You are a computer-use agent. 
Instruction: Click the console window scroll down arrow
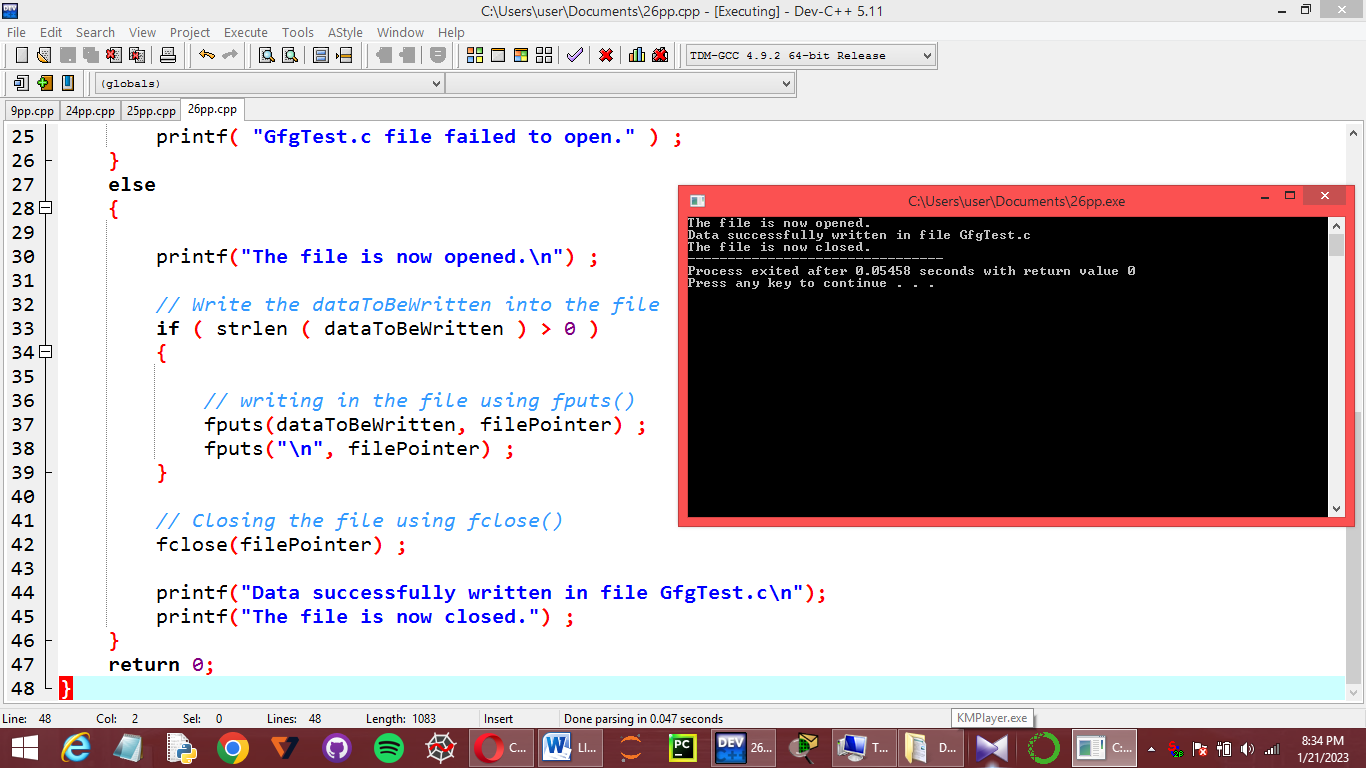coord(1337,508)
